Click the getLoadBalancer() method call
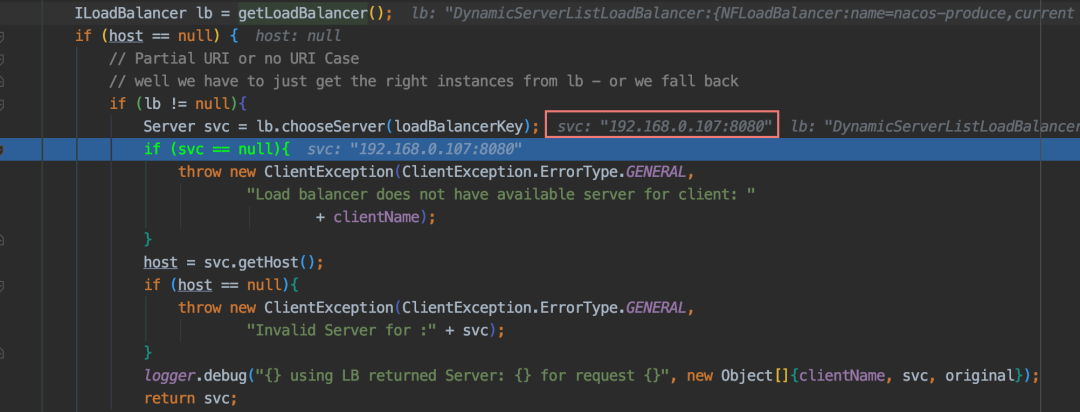This screenshot has width=1080, height=412. [315, 13]
